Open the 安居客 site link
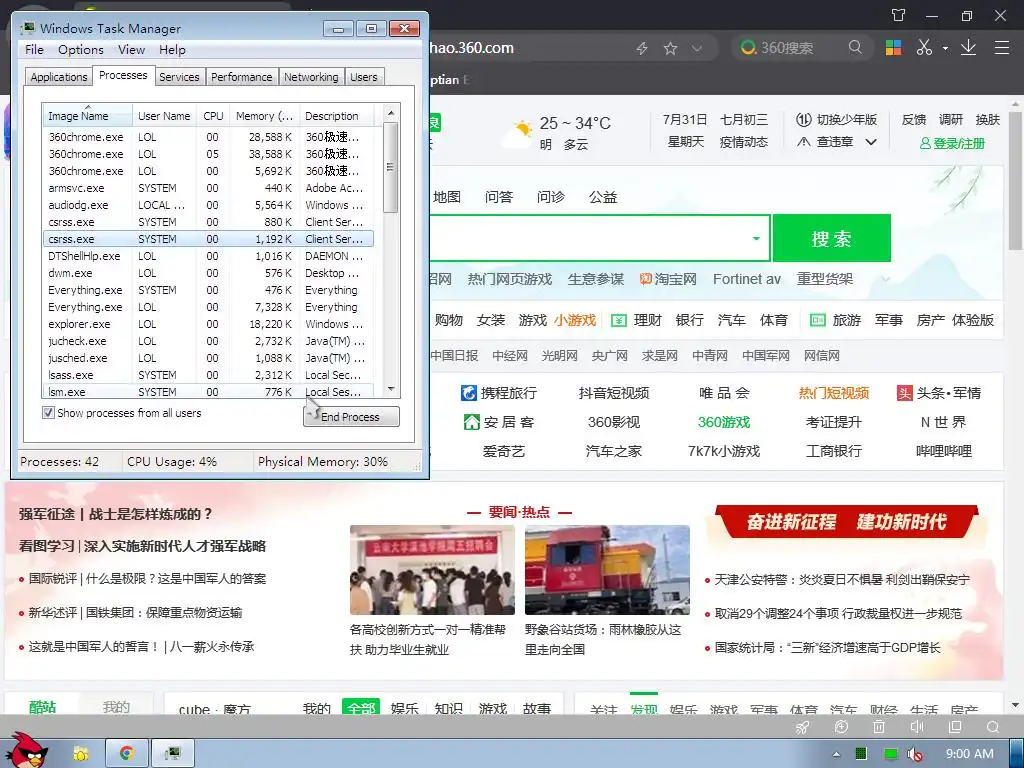Screen dimensions: 1024x768 click(x=499, y=423)
